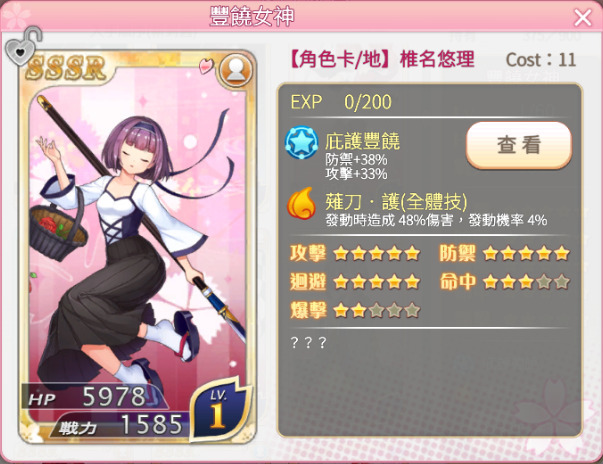Click the HP 5978 stat bar
Viewport: 603px width, 464px height.
tap(94, 396)
